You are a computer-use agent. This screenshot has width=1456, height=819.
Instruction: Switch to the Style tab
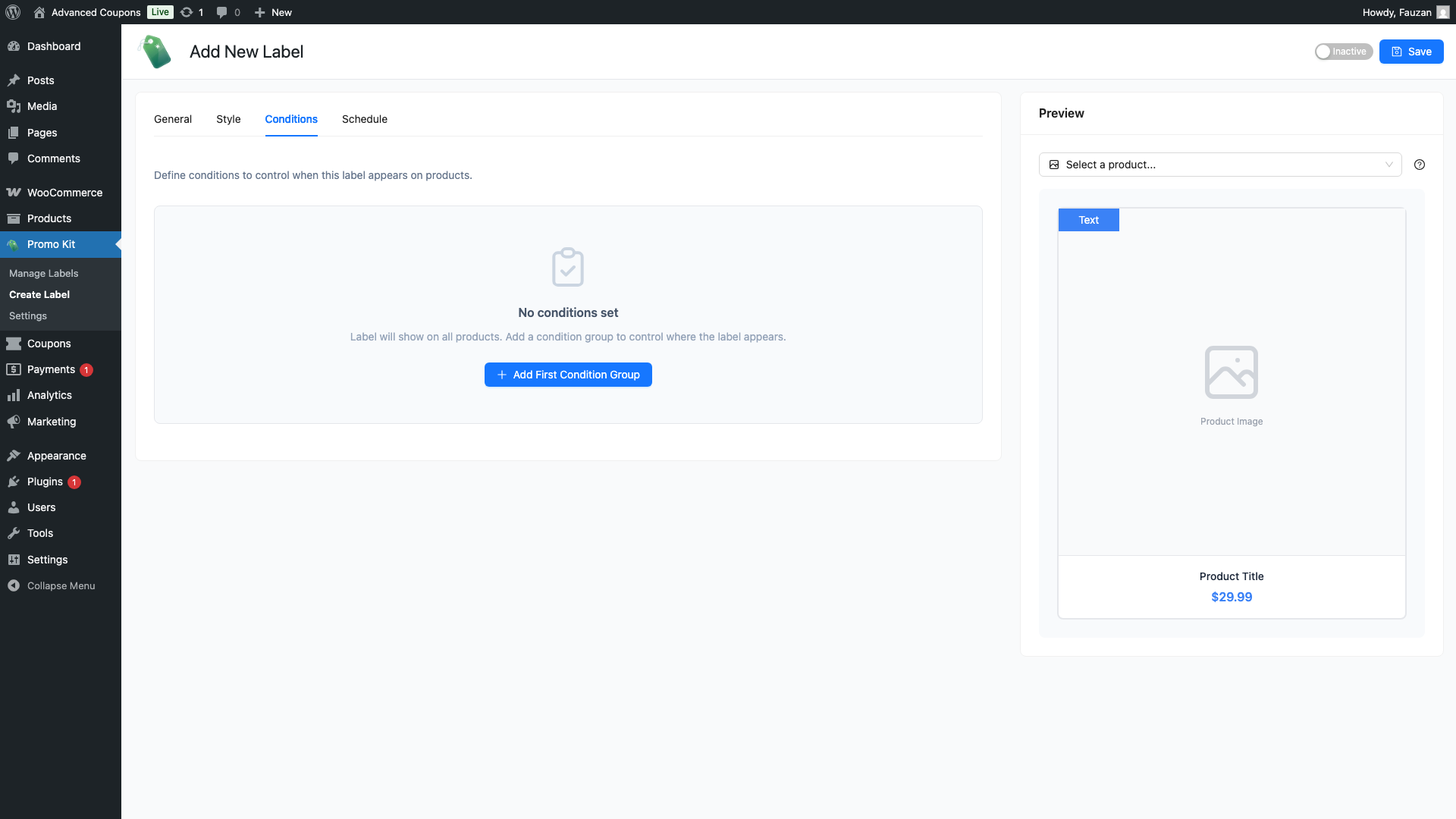coord(228,119)
